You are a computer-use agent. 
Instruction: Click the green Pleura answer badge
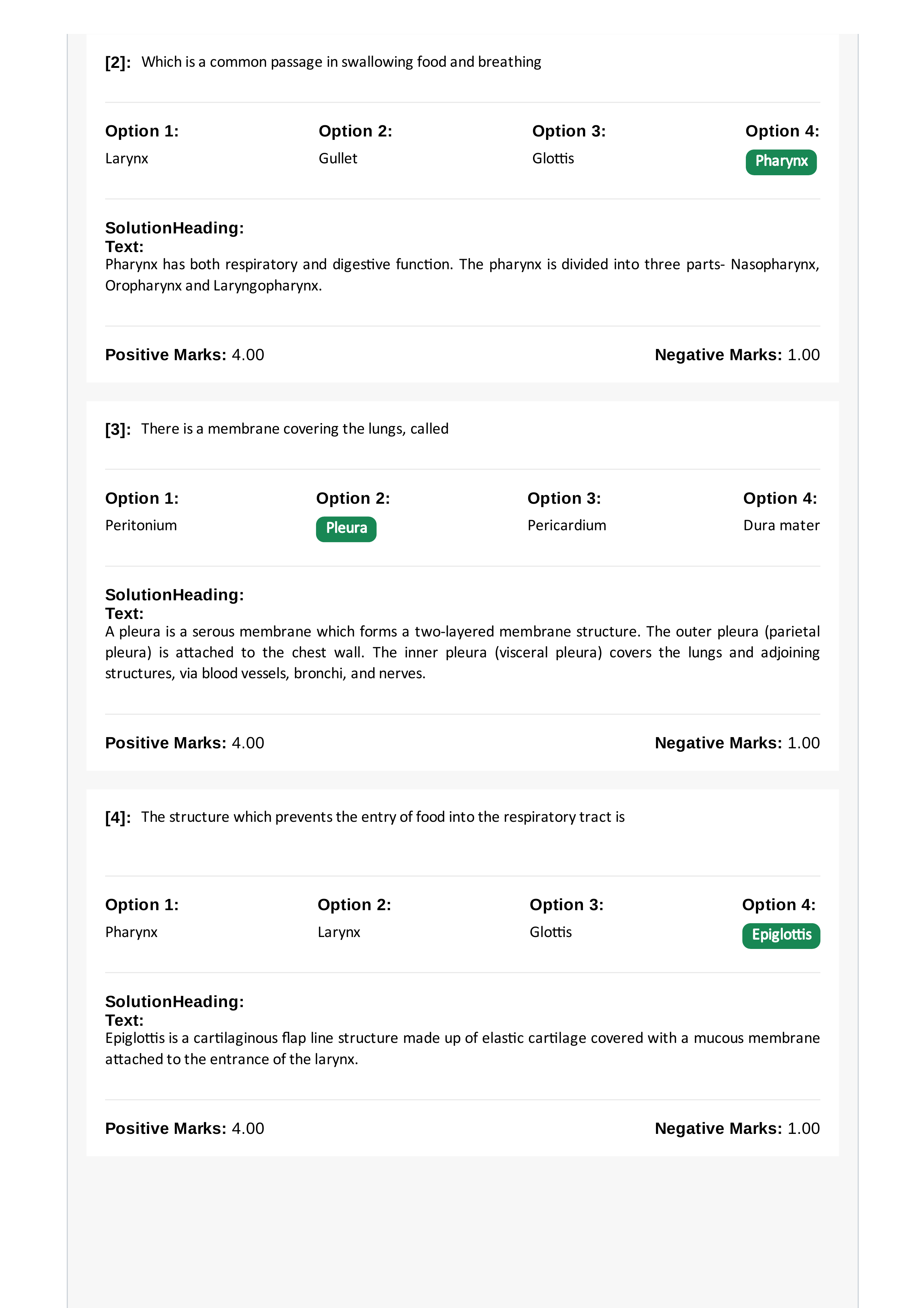[346, 529]
